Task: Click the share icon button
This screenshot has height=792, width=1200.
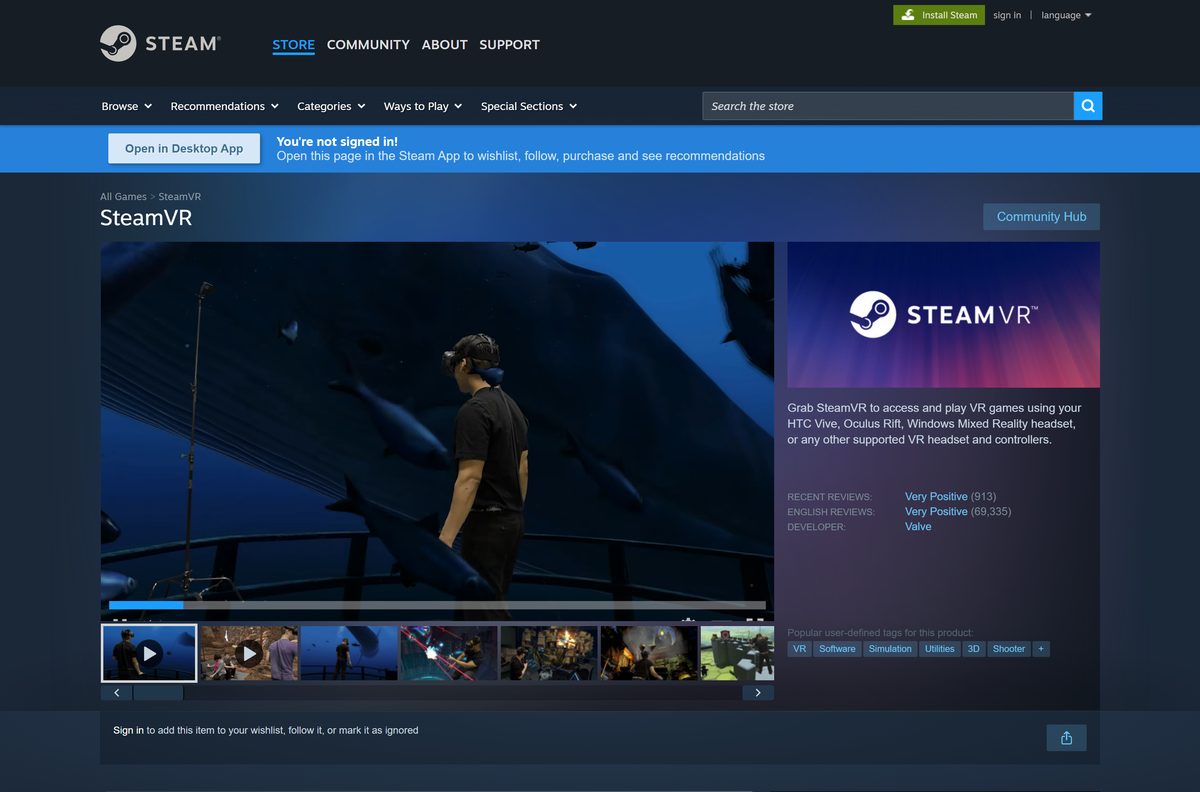Action: click(x=1066, y=738)
